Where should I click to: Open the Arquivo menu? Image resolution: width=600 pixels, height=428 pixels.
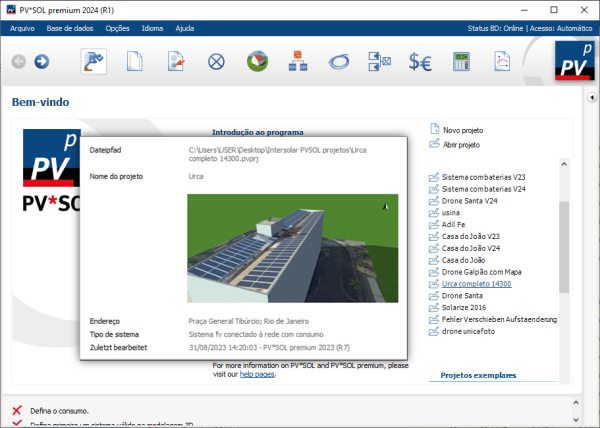22,28
